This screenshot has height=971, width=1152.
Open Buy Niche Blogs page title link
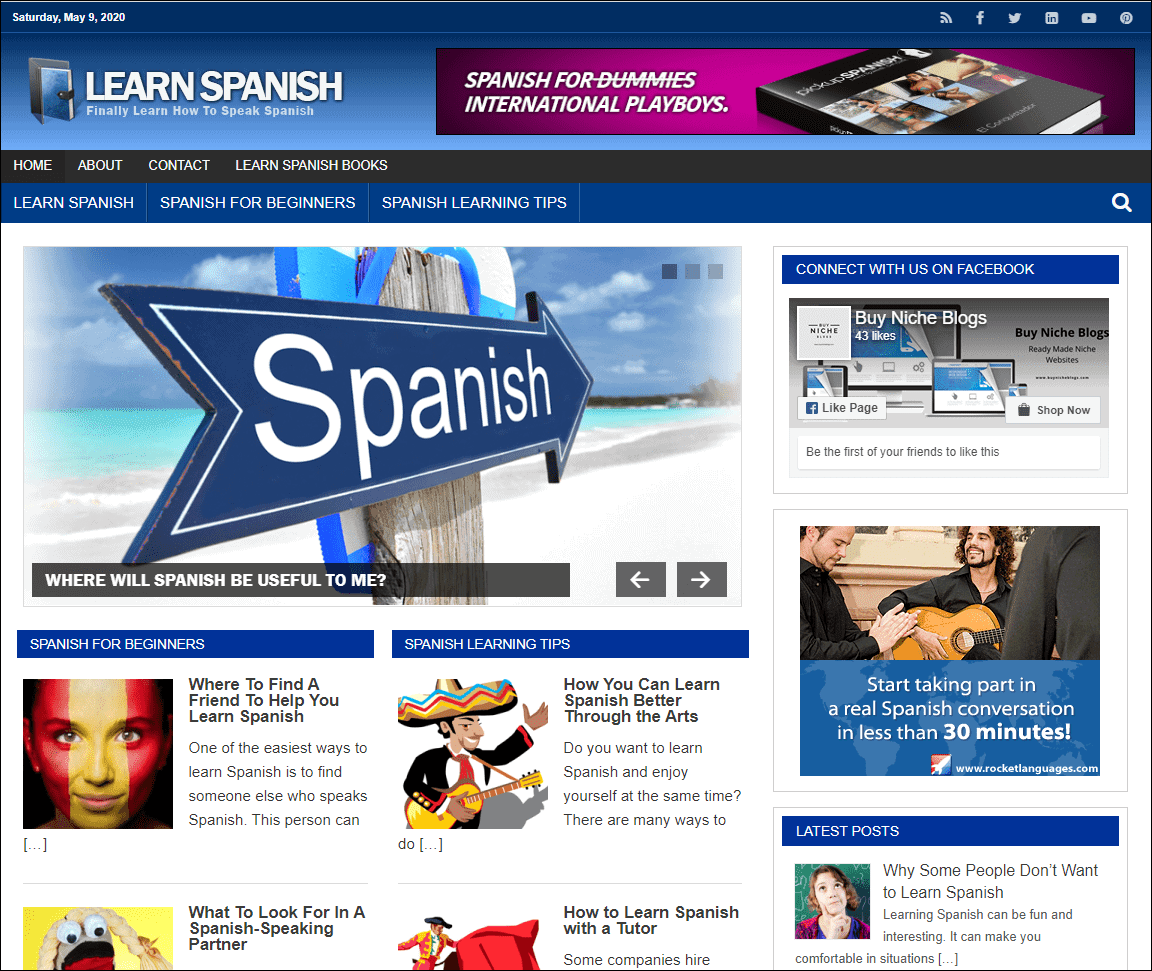[920, 318]
